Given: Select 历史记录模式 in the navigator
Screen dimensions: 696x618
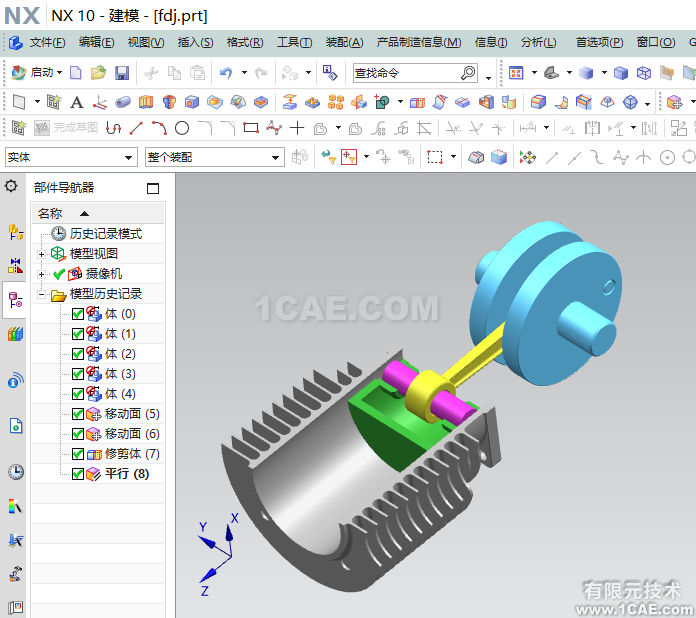Looking at the screenshot, I should tap(106, 234).
